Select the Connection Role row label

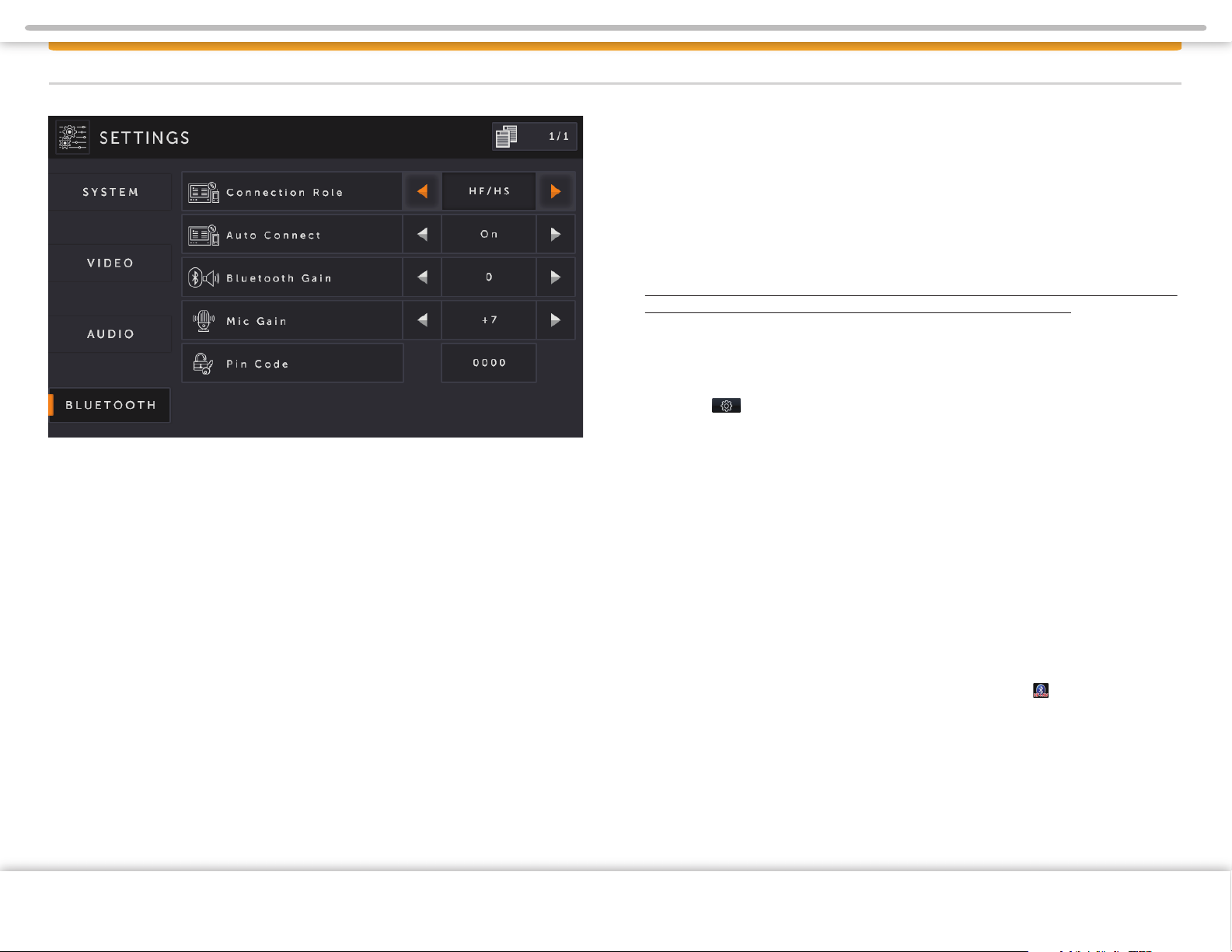tap(284, 193)
